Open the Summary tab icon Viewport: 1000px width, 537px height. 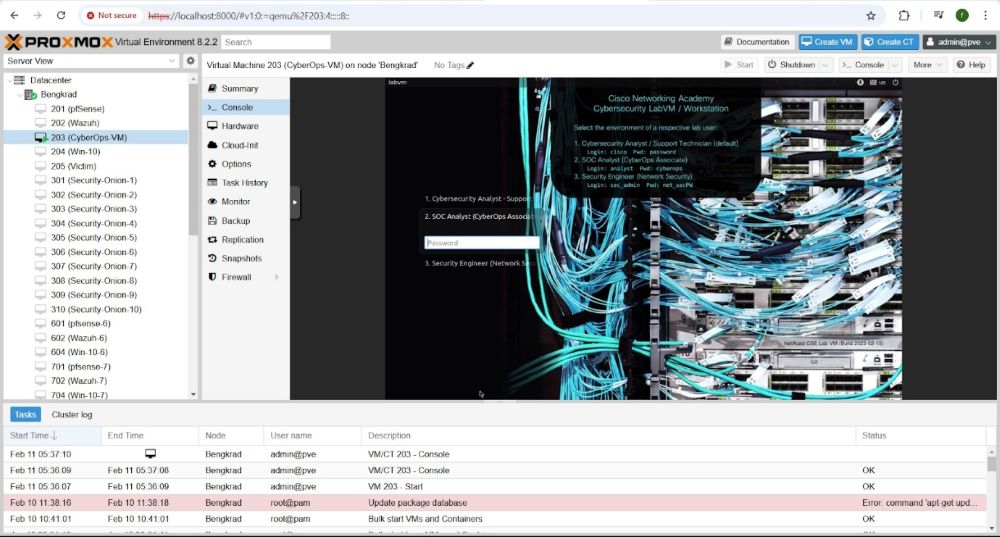212,89
